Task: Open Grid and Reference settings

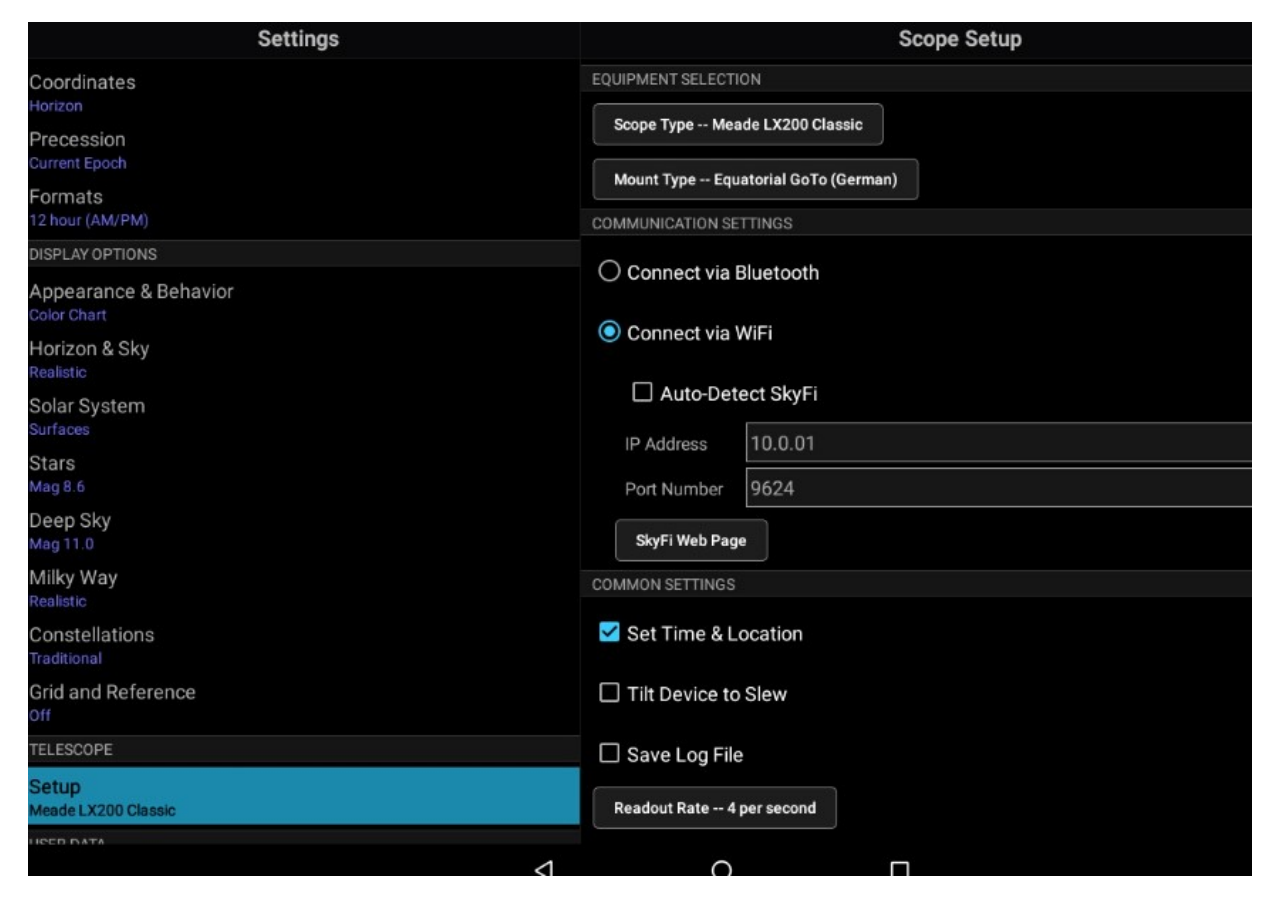Action: click(304, 703)
